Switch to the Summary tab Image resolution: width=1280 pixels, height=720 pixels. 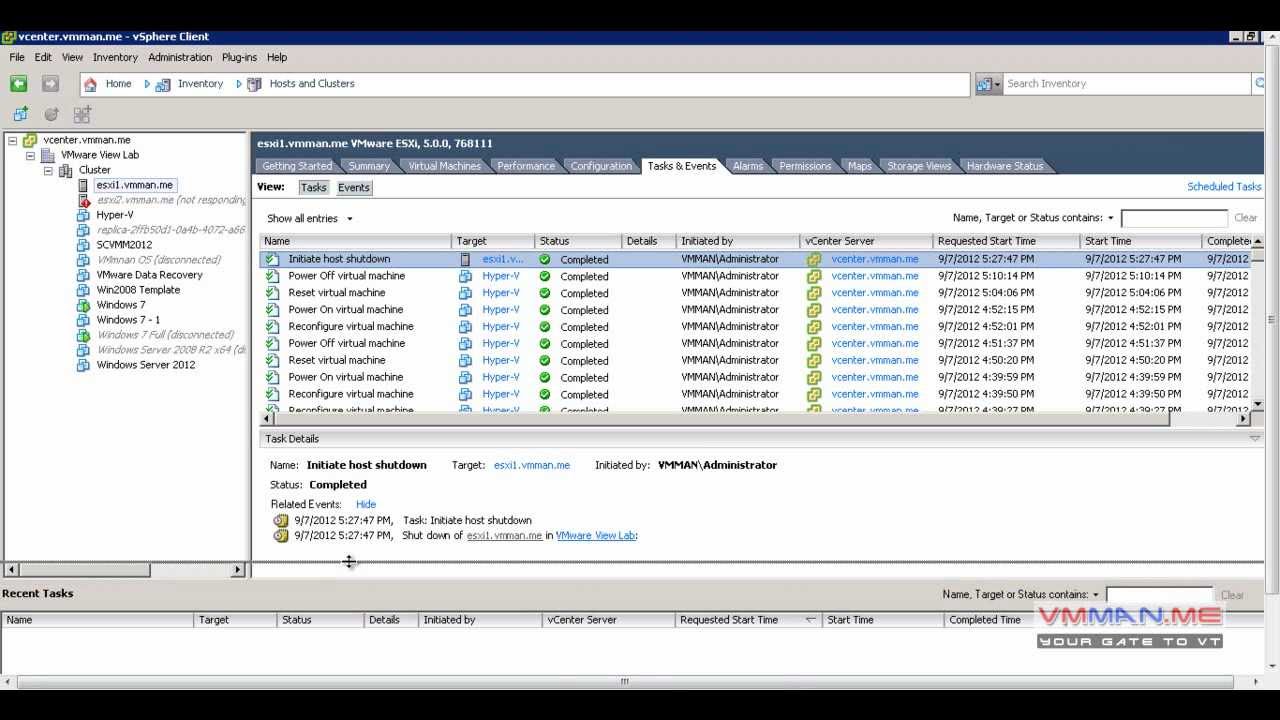[x=369, y=166]
